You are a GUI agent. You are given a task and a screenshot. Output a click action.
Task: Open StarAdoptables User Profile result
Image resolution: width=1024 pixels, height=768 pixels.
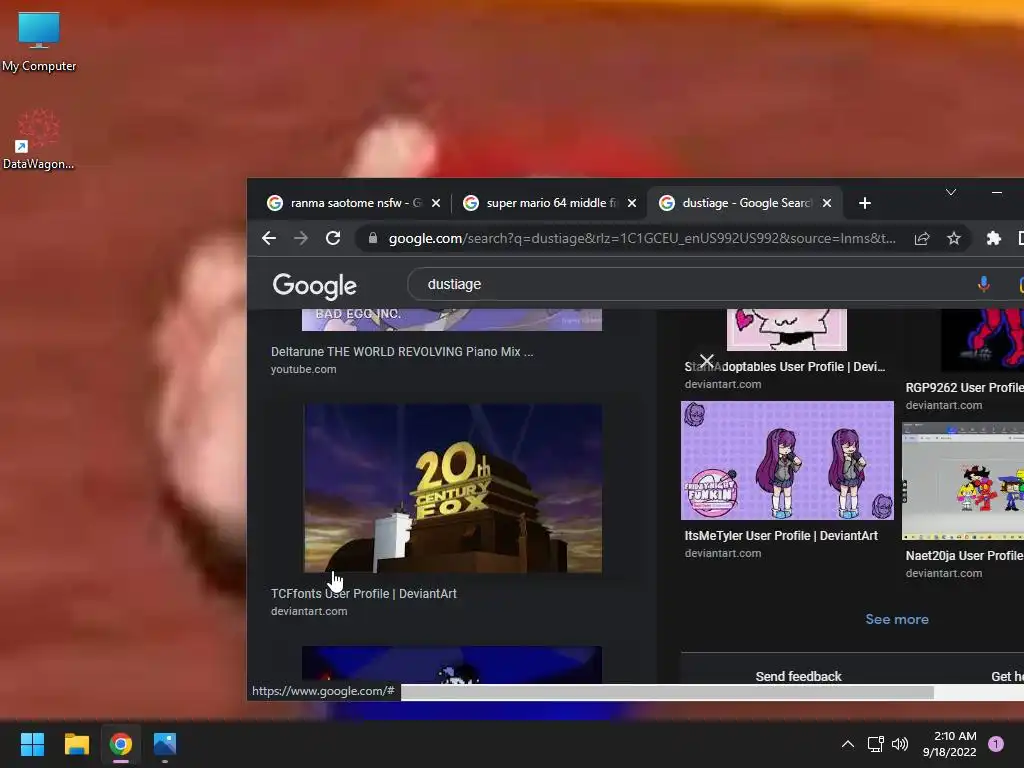pyautogui.click(x=785, y=366)
